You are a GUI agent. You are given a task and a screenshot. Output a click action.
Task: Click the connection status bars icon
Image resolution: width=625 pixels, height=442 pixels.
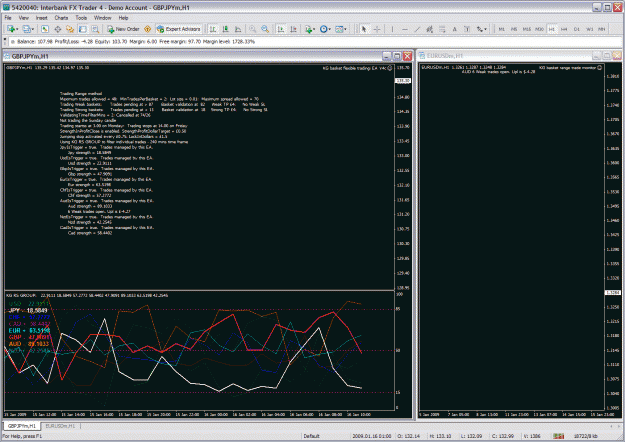pyautogui.click(x=559, y=436)
